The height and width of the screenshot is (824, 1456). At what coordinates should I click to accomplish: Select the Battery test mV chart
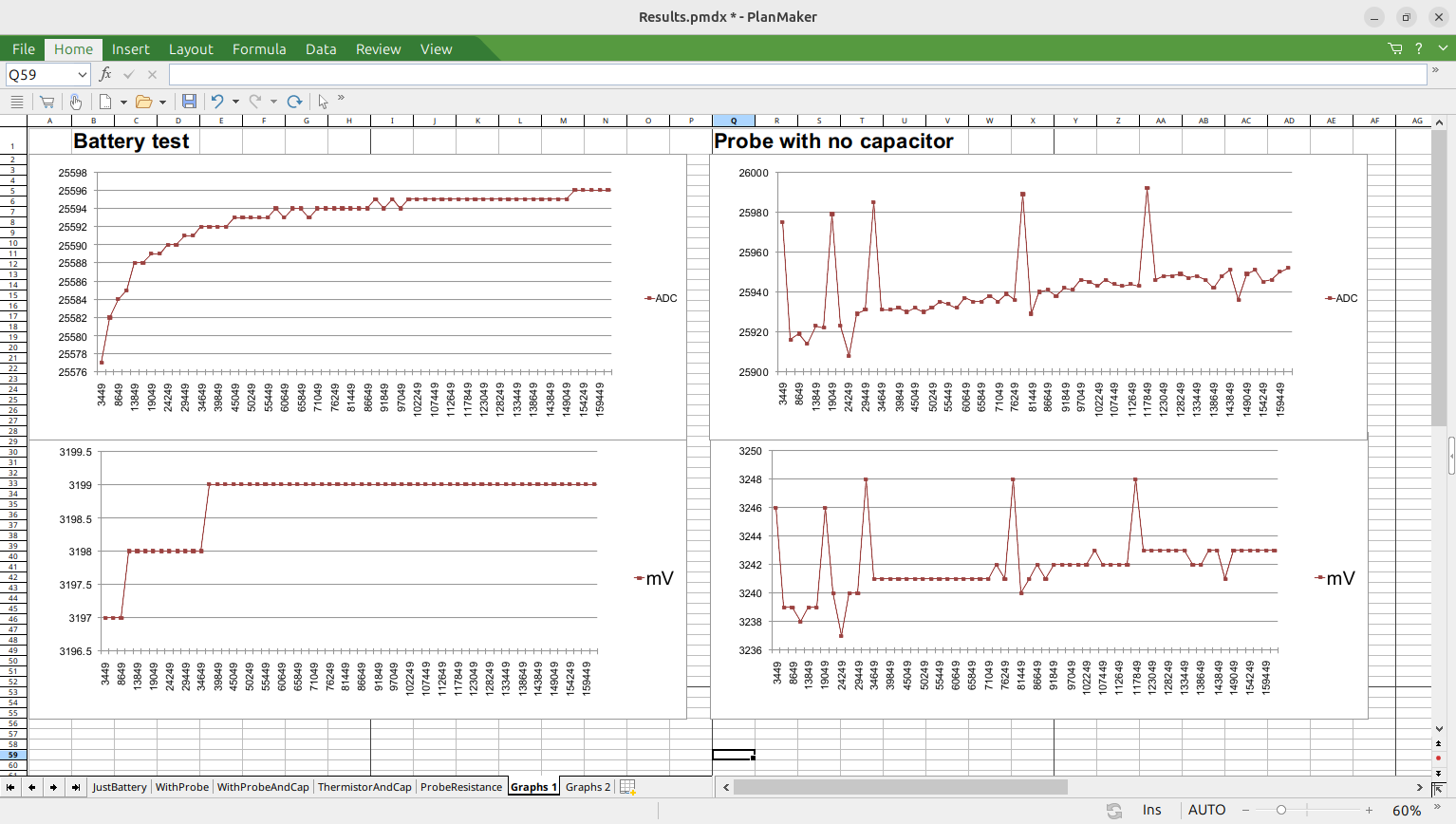358,579
